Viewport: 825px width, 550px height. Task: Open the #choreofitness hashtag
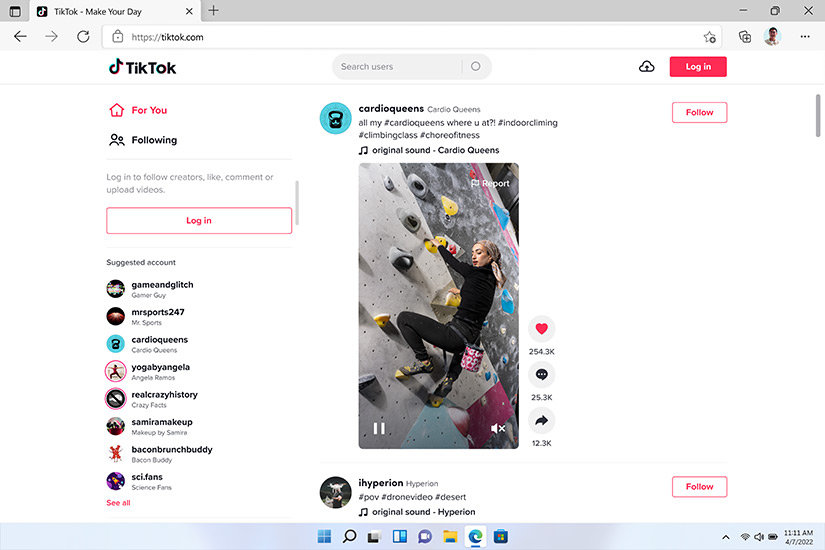point(450,135)
